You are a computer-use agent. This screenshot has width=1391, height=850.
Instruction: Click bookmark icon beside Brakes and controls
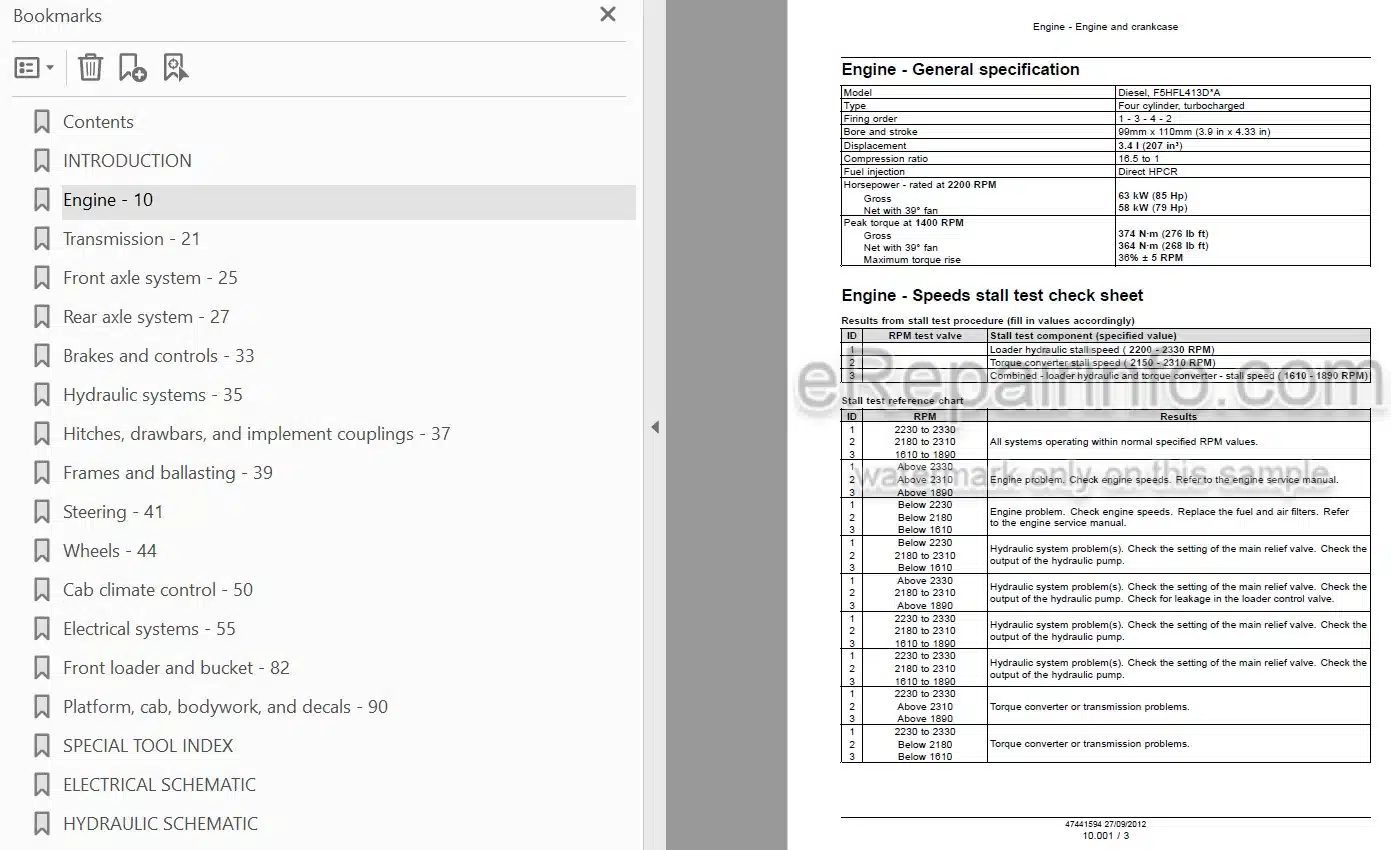tap(41, 356)
